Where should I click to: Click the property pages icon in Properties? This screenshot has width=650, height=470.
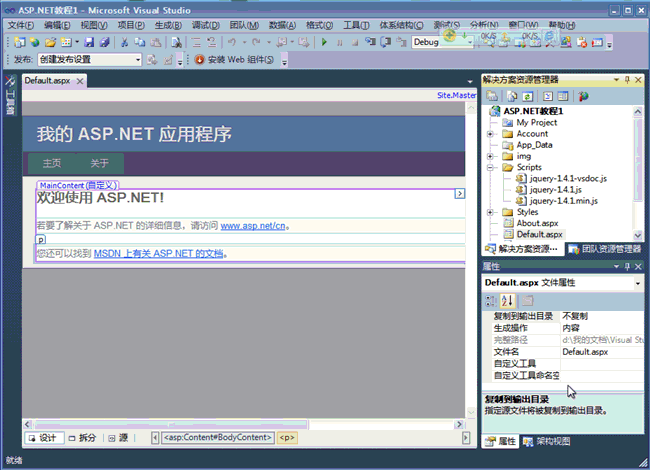coord(527,300)
